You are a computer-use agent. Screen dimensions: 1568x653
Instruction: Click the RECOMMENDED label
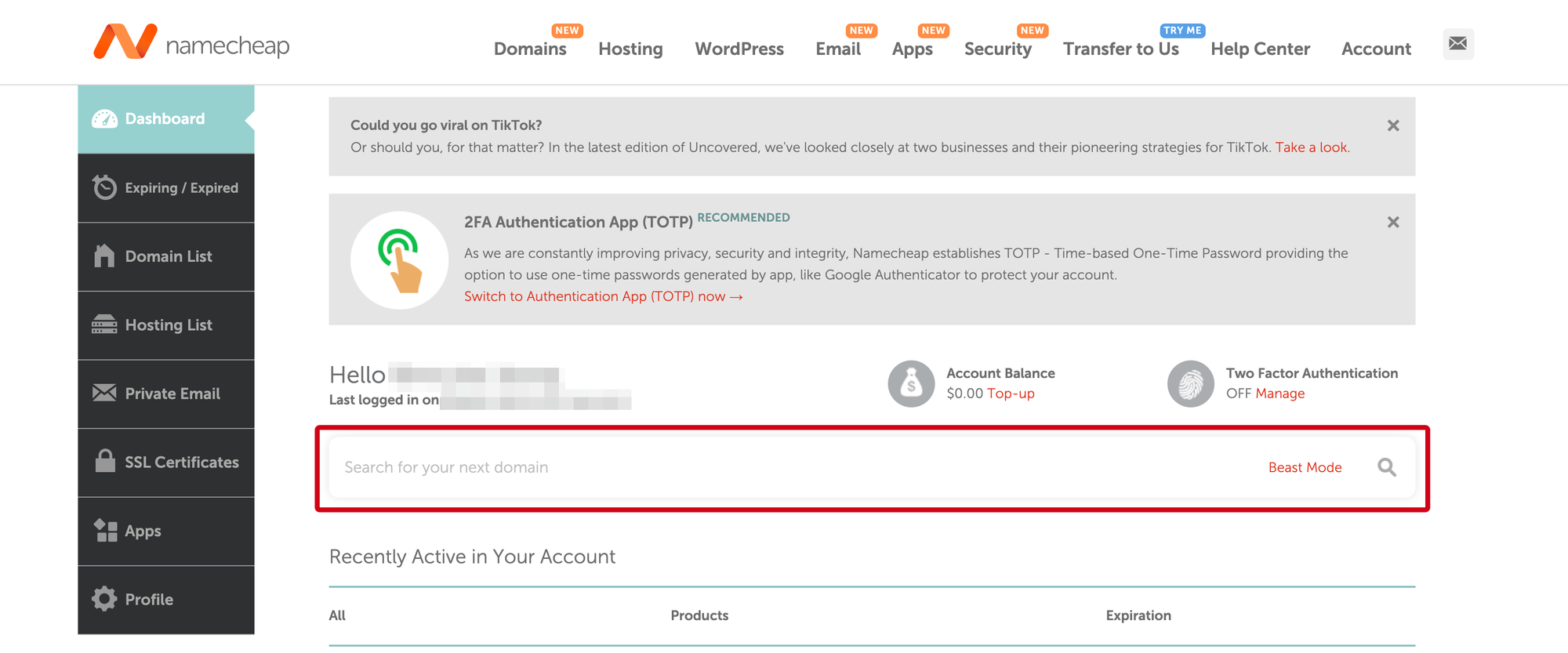tap(743, 217)
